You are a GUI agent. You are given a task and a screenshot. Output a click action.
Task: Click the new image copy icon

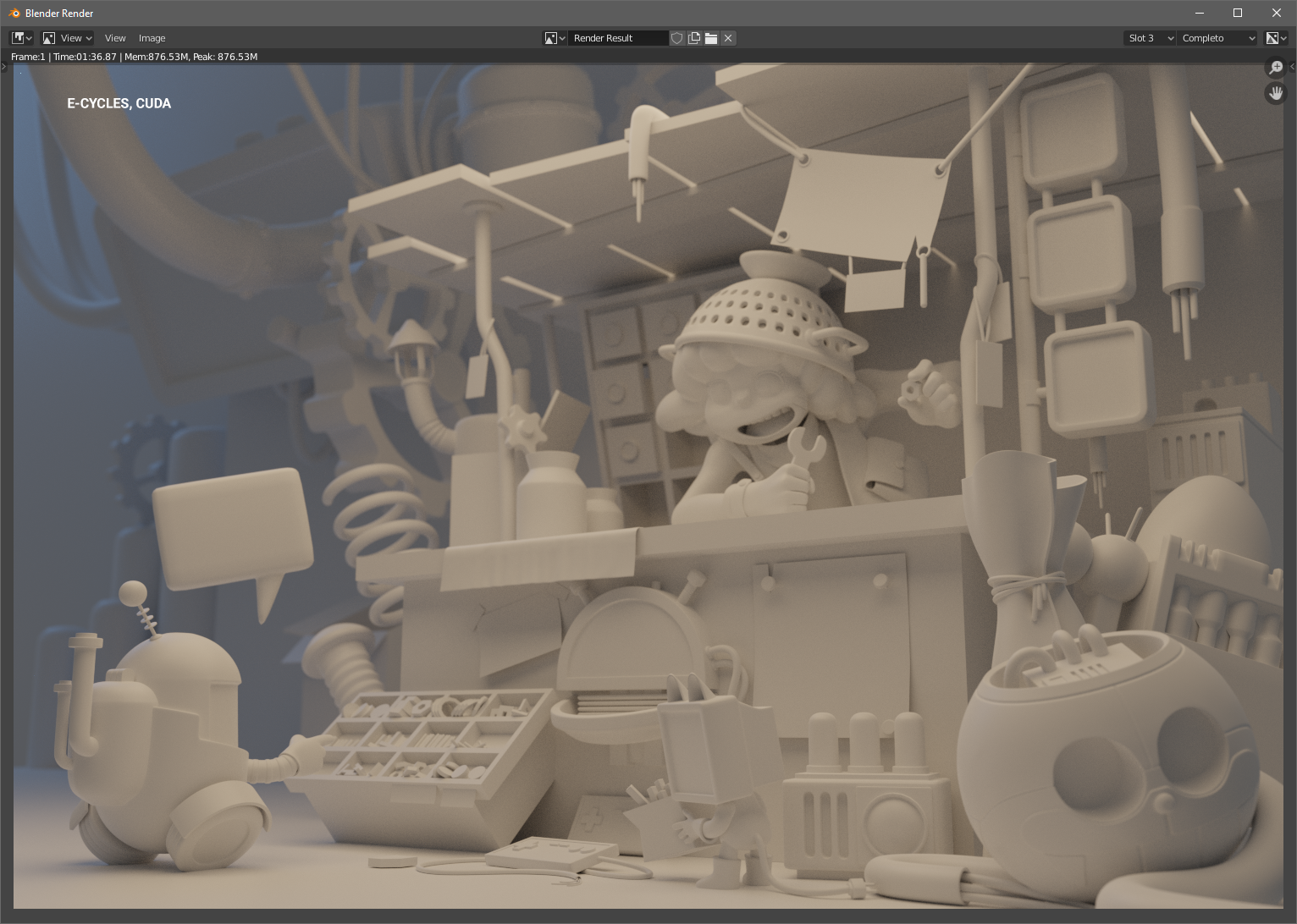694,38
